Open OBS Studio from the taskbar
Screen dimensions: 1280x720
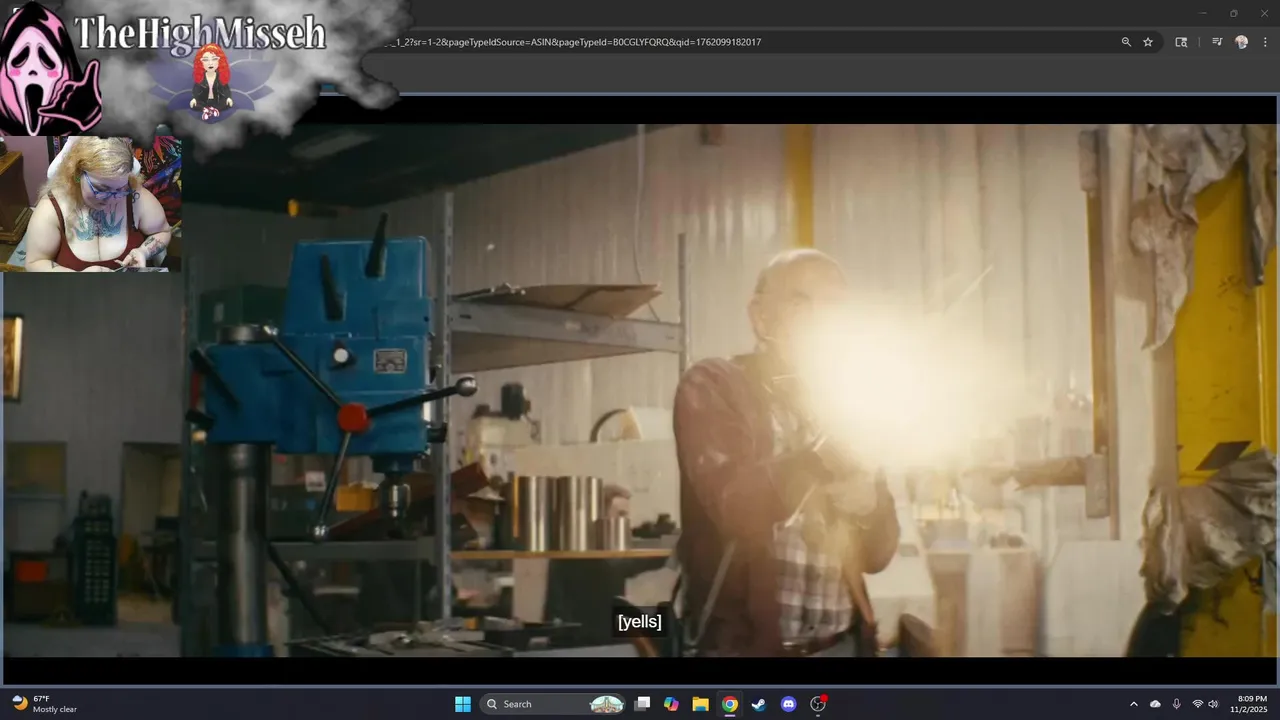pos(818,704)
